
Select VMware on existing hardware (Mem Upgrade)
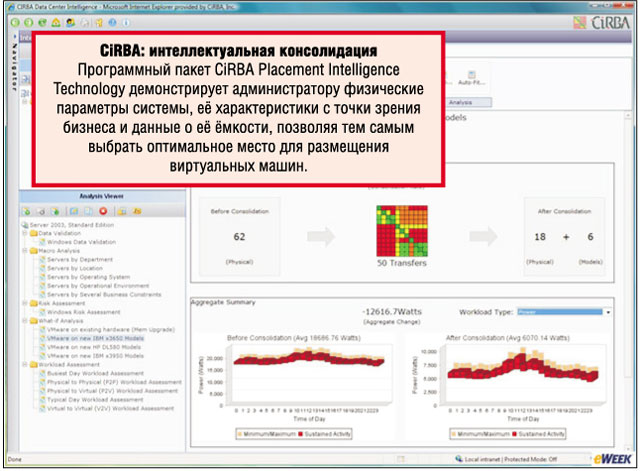(111, 330)
